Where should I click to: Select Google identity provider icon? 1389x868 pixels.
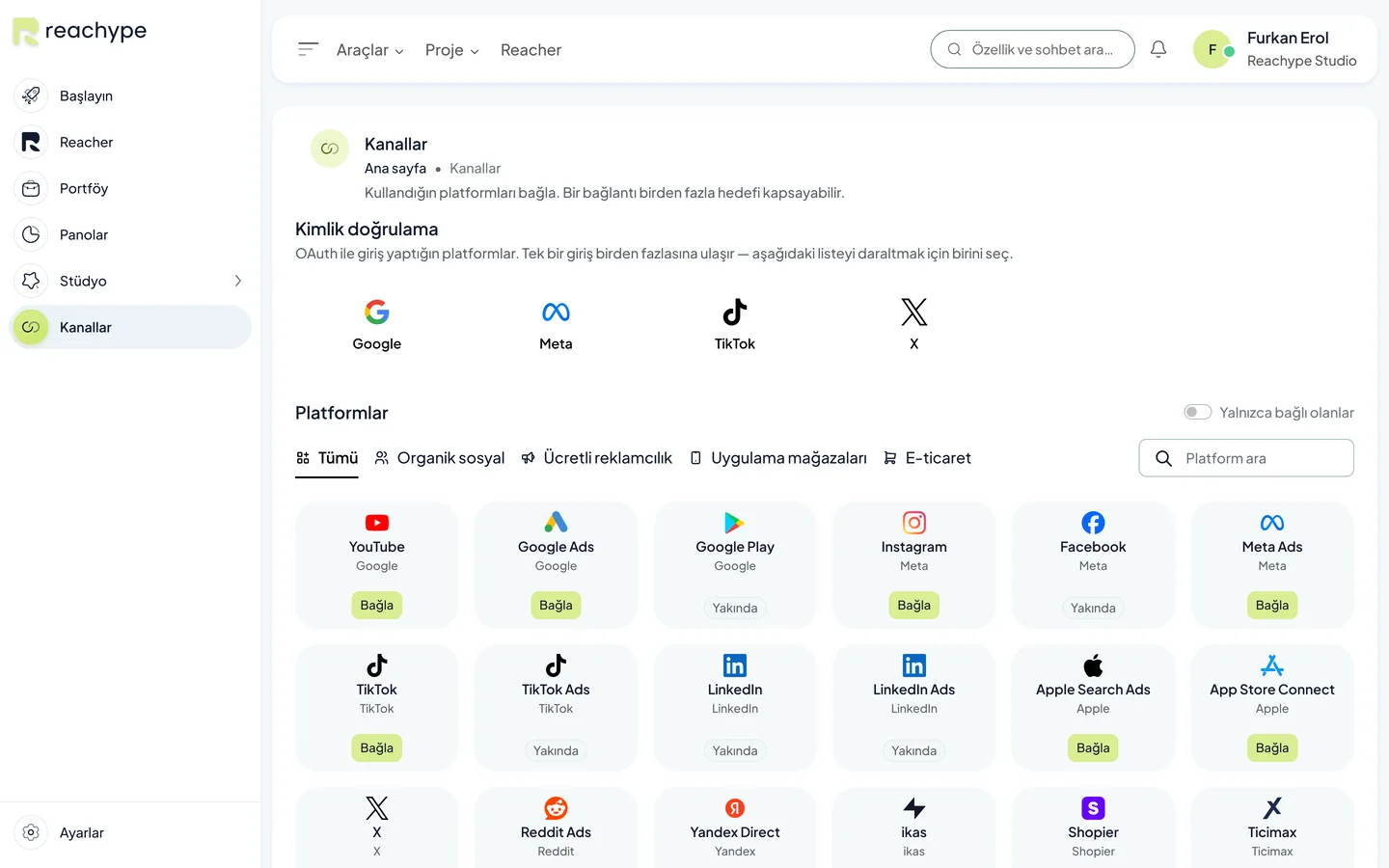pyautogui.click(x=376, y=312)
